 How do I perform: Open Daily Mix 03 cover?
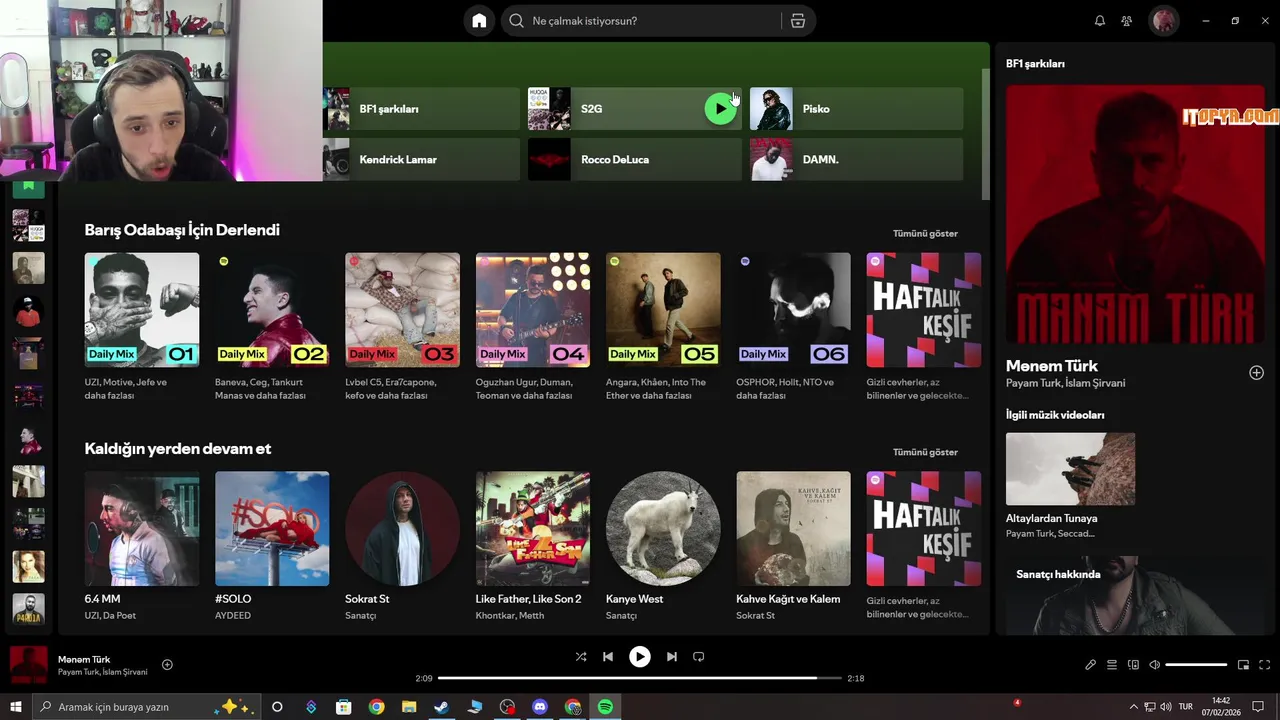[402, 310]
